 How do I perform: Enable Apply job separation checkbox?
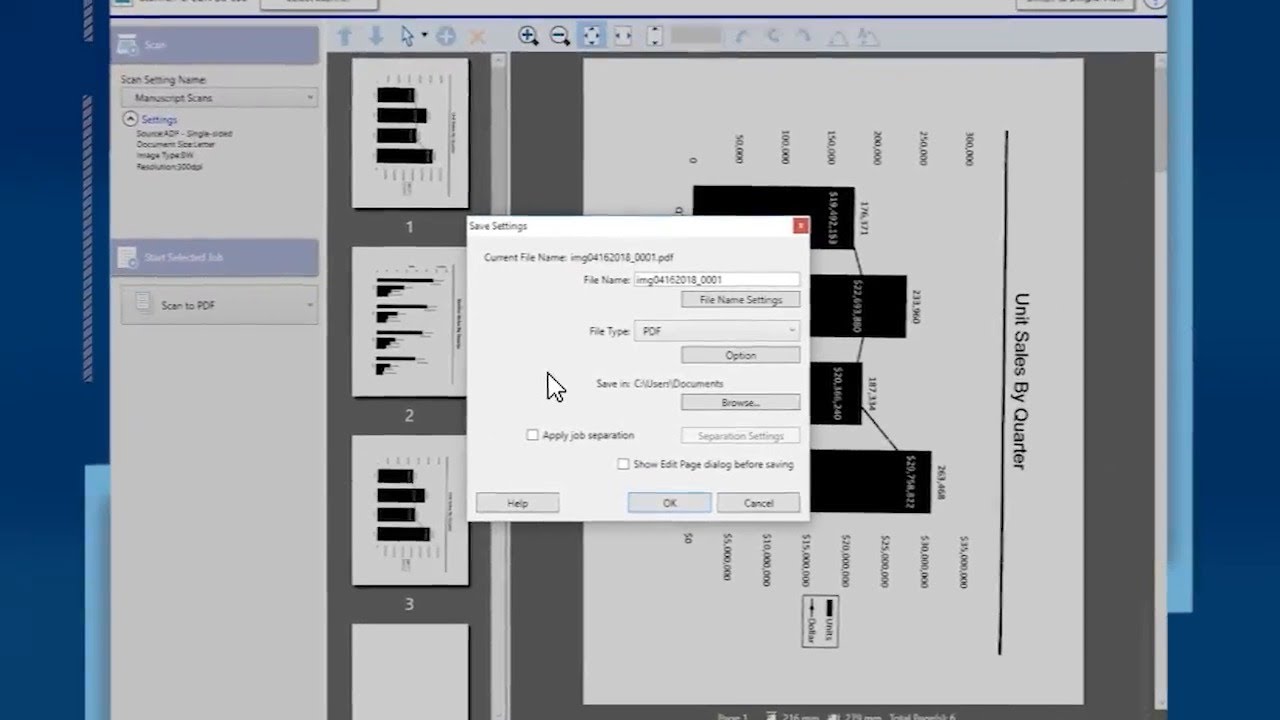[x=532, y=435]
